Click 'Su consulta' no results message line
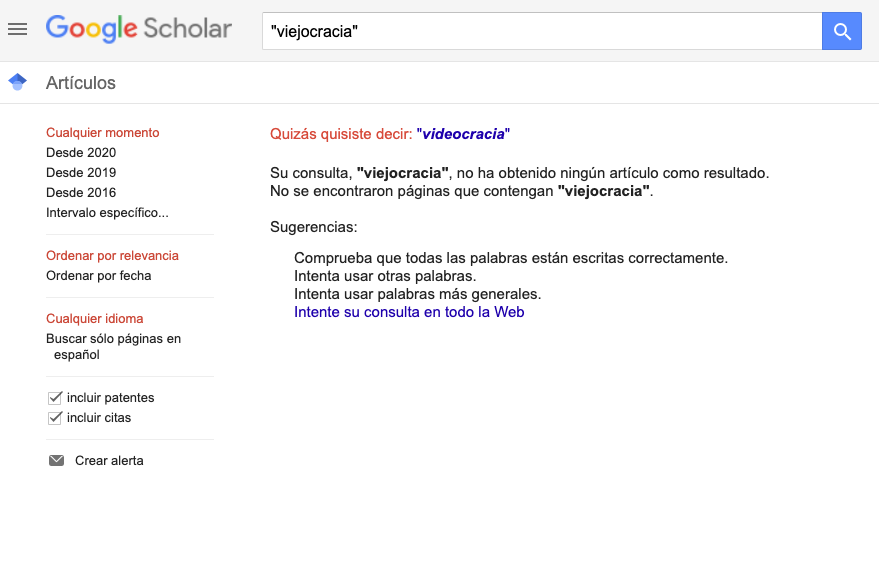This screenshot has width=879, height=569. (x=520, y=173)
